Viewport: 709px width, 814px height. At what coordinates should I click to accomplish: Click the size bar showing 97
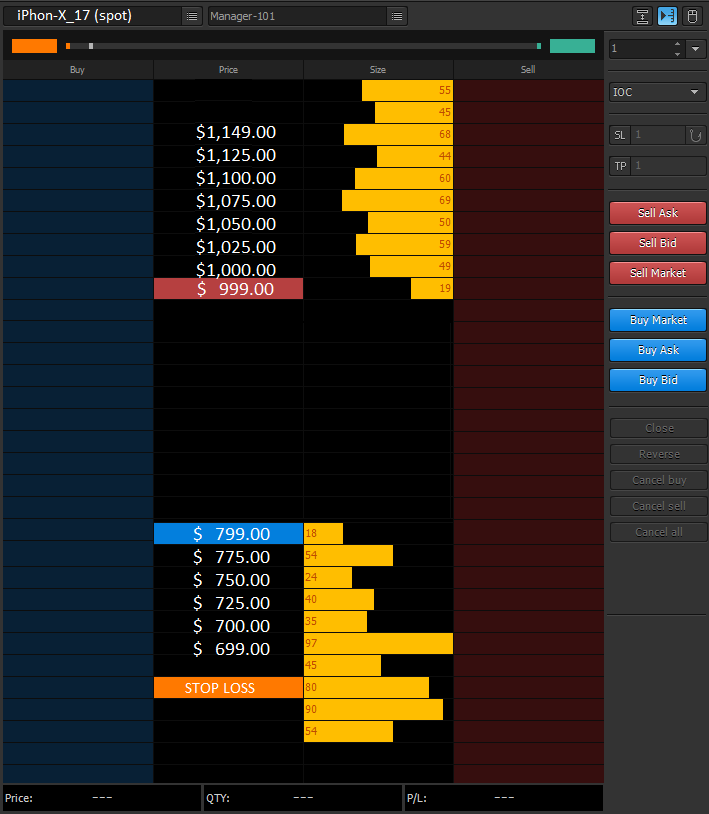tap(378, 643)
